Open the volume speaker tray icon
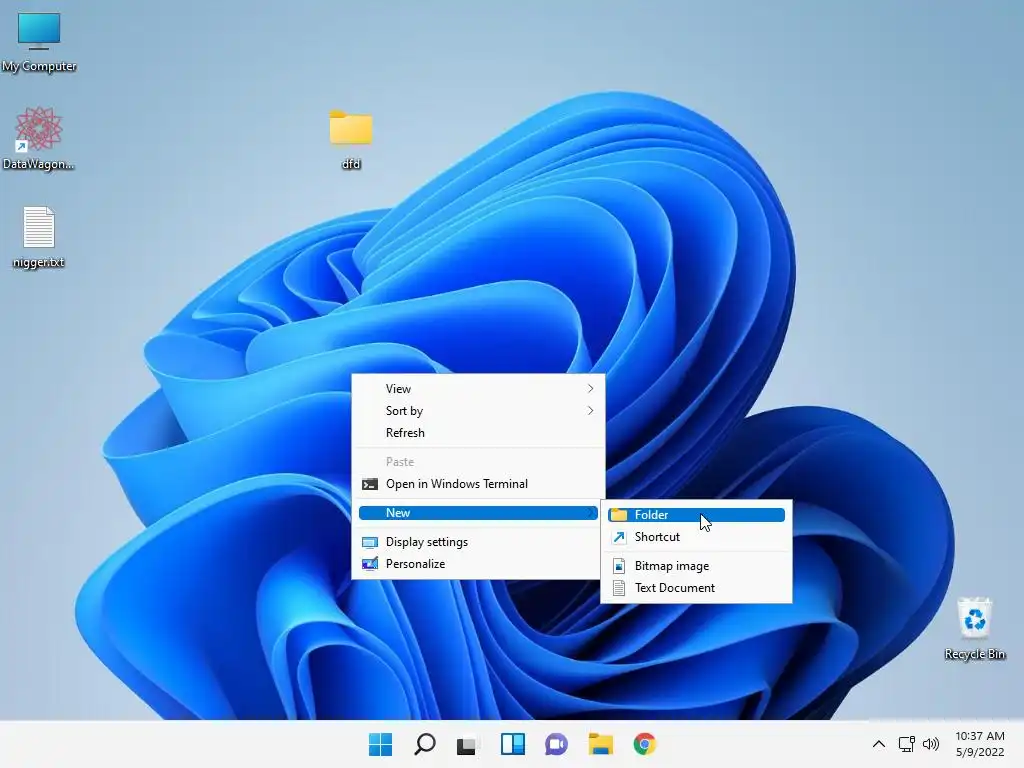This screenshot has width=1024, height=768. coord(931,744)
